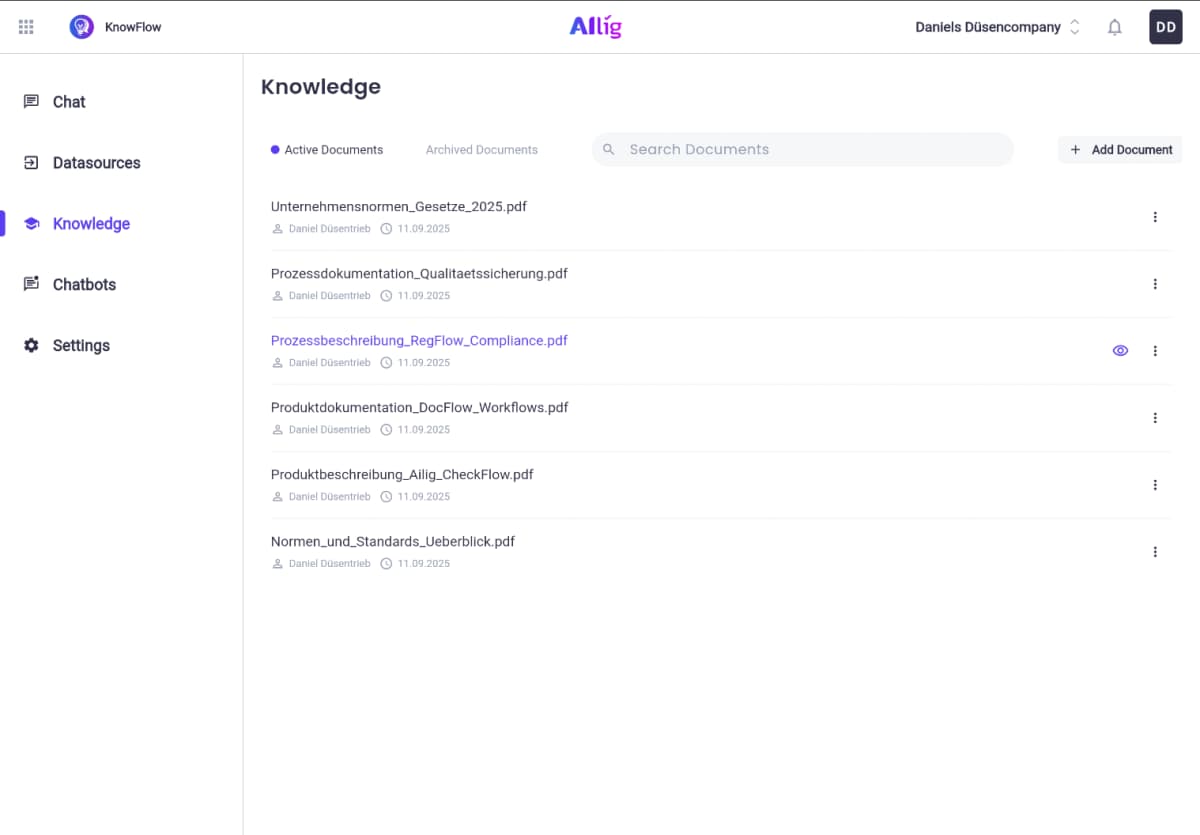Open the notification bell
This screenshot has width=1200, height=835.
(x=1114, y=27)
